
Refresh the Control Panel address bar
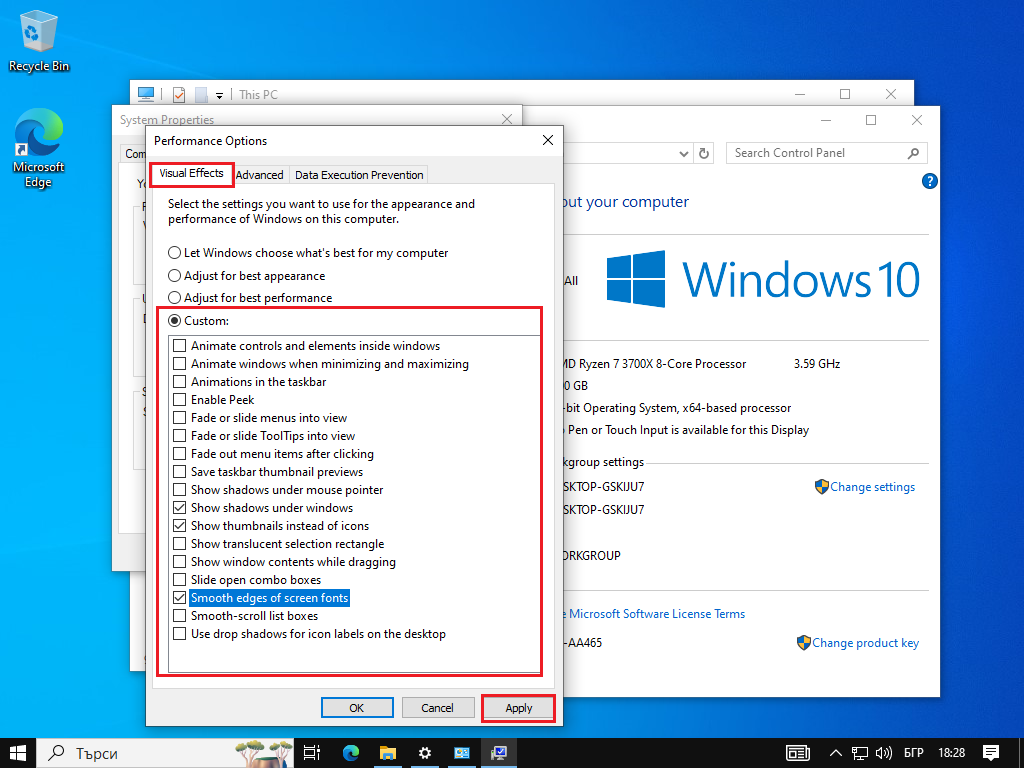pyautogui.click(x=703, y=153)
